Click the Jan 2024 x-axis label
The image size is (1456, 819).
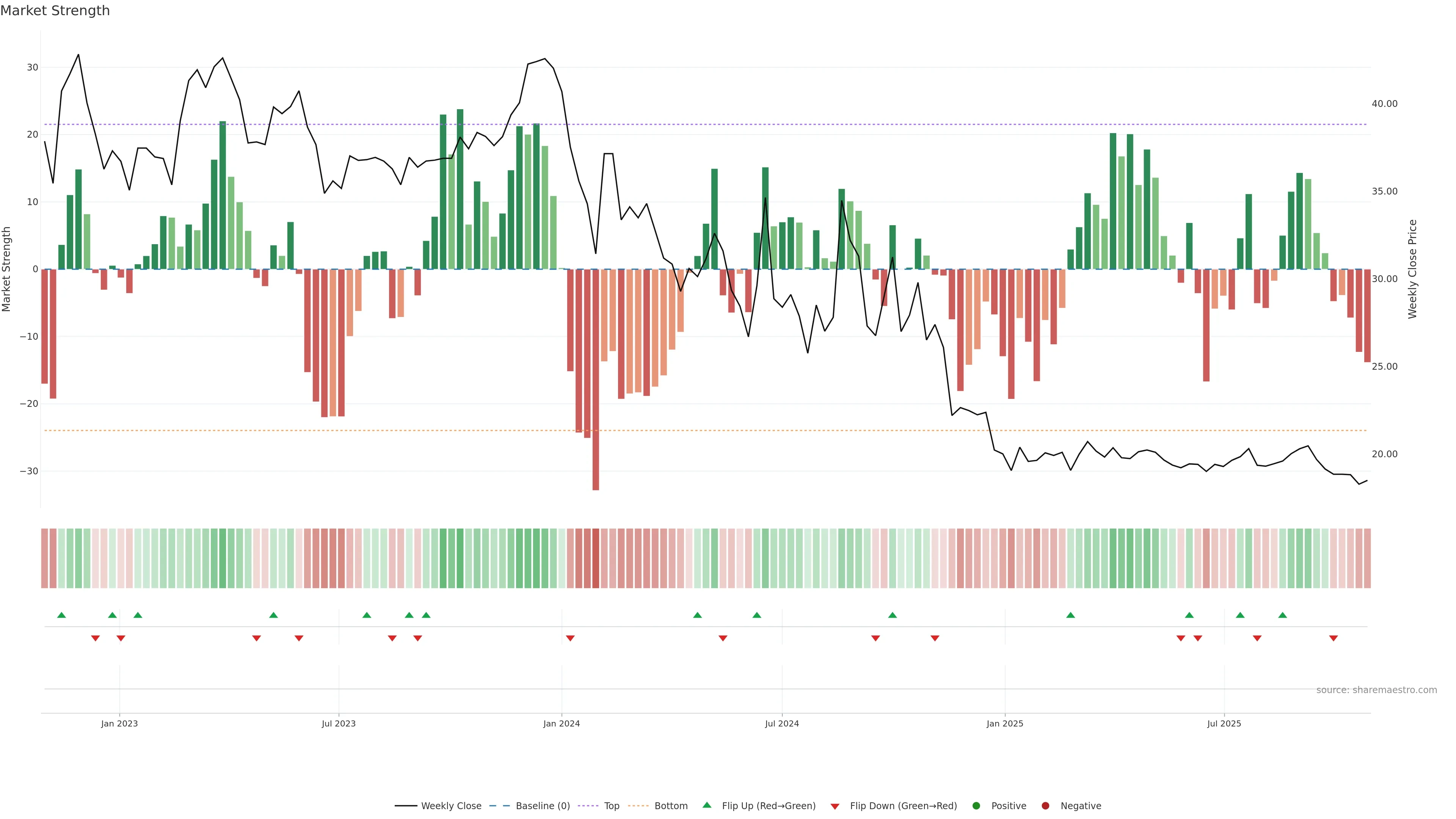561,723
